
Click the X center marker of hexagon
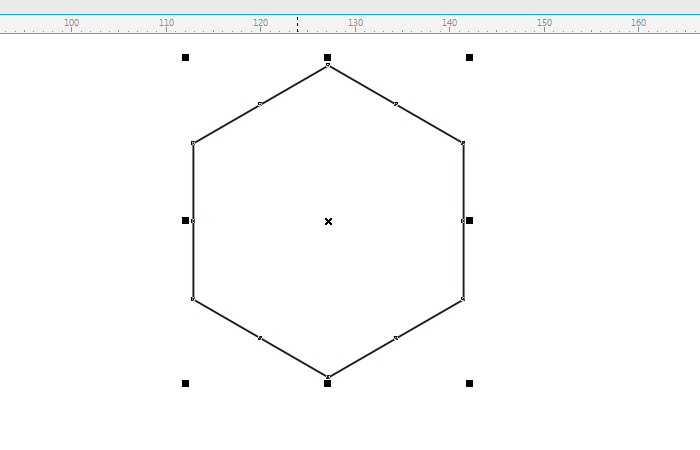coord(329,221)
